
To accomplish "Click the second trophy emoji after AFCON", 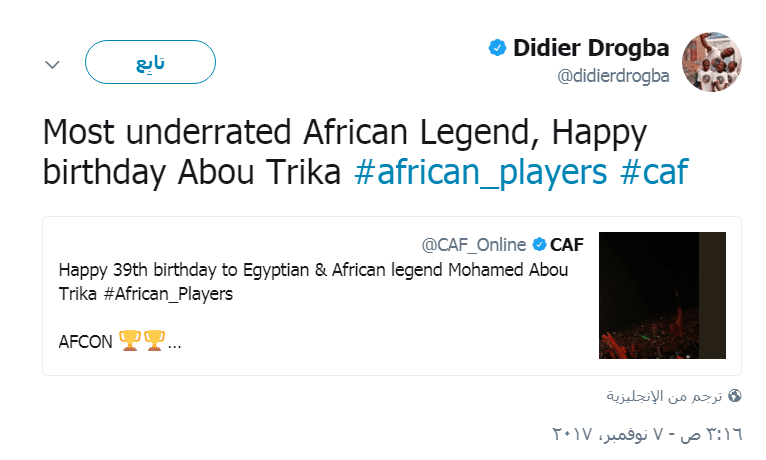I will 154,340.
